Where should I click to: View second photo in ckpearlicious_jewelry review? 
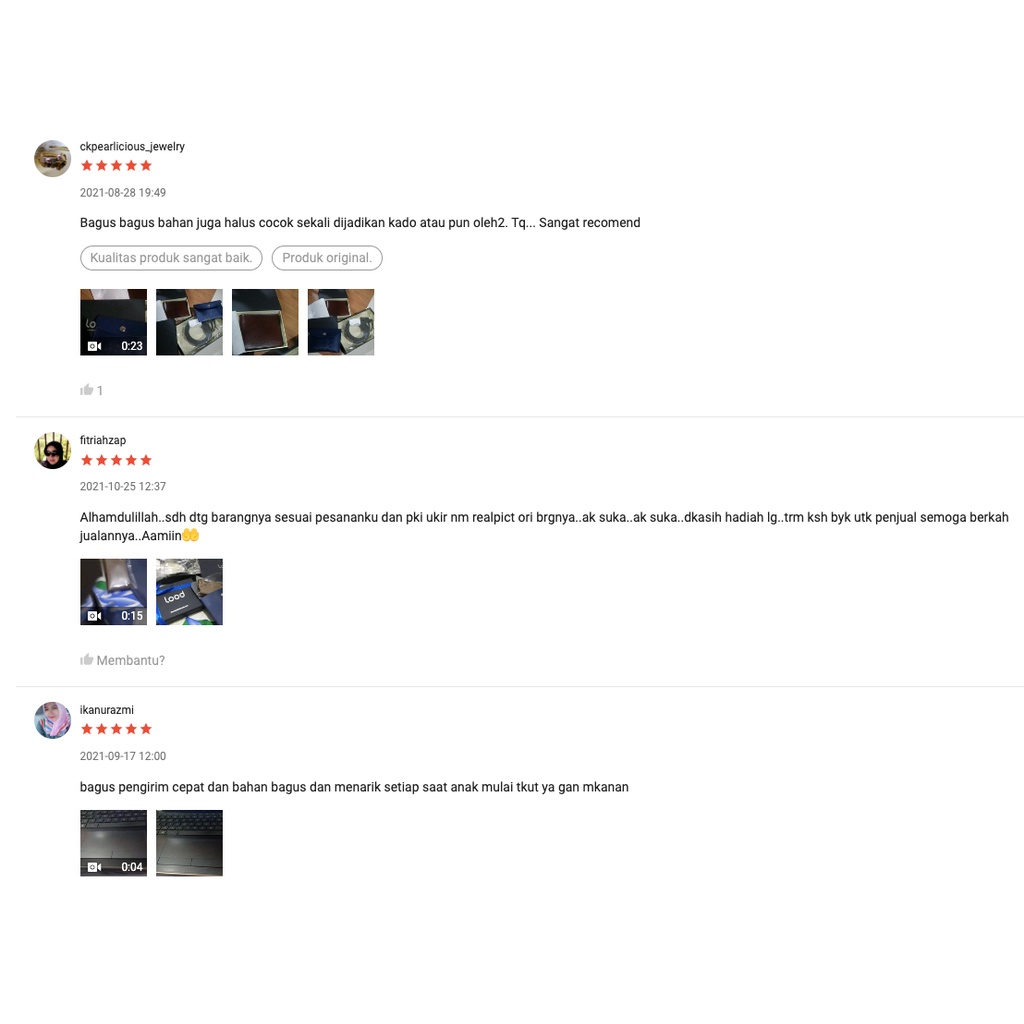pyautogui.click(x=189, y=323)
